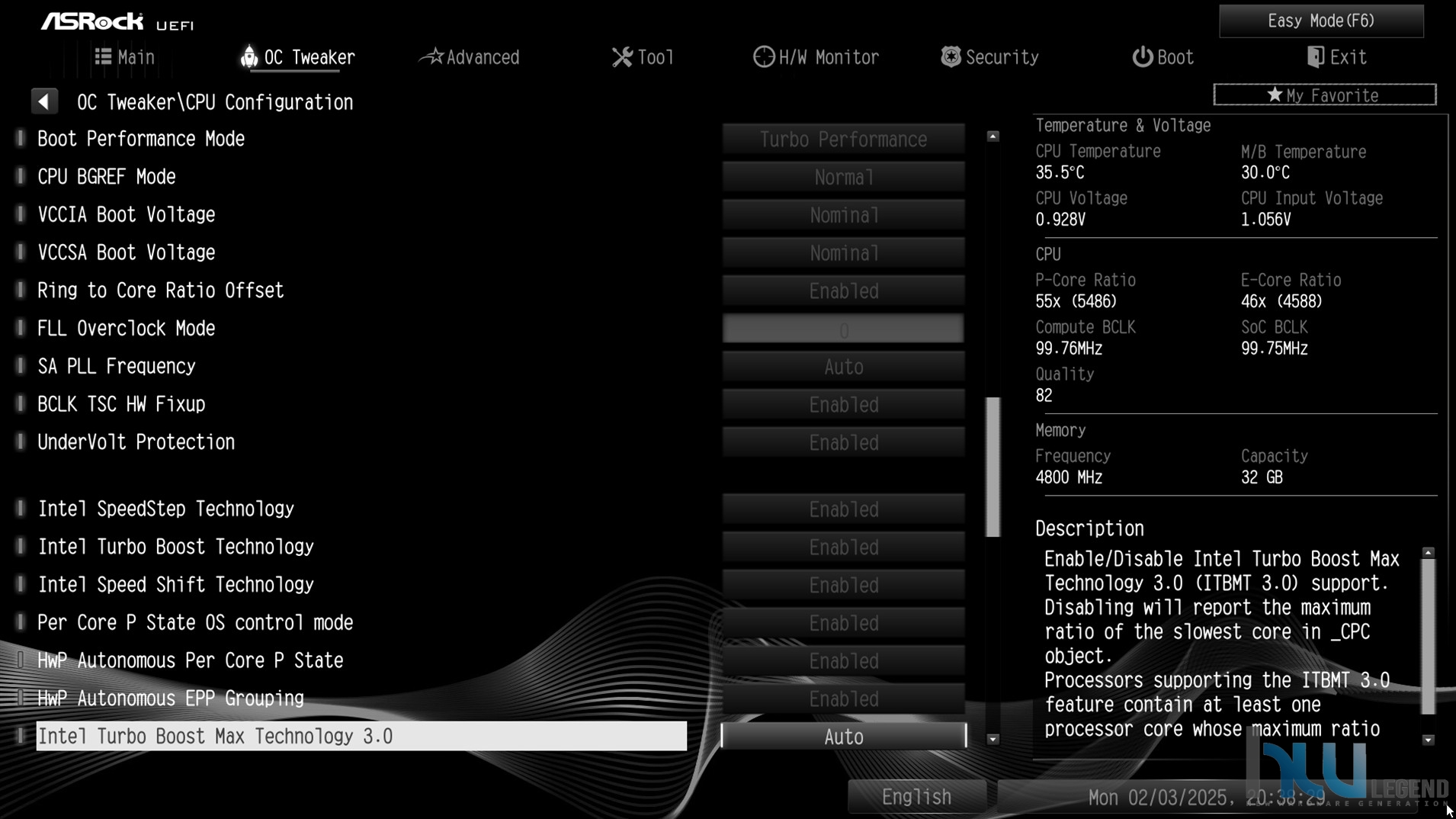
Task: Click the FLL Overclock Mode value field
Action: tap(843, 329)
